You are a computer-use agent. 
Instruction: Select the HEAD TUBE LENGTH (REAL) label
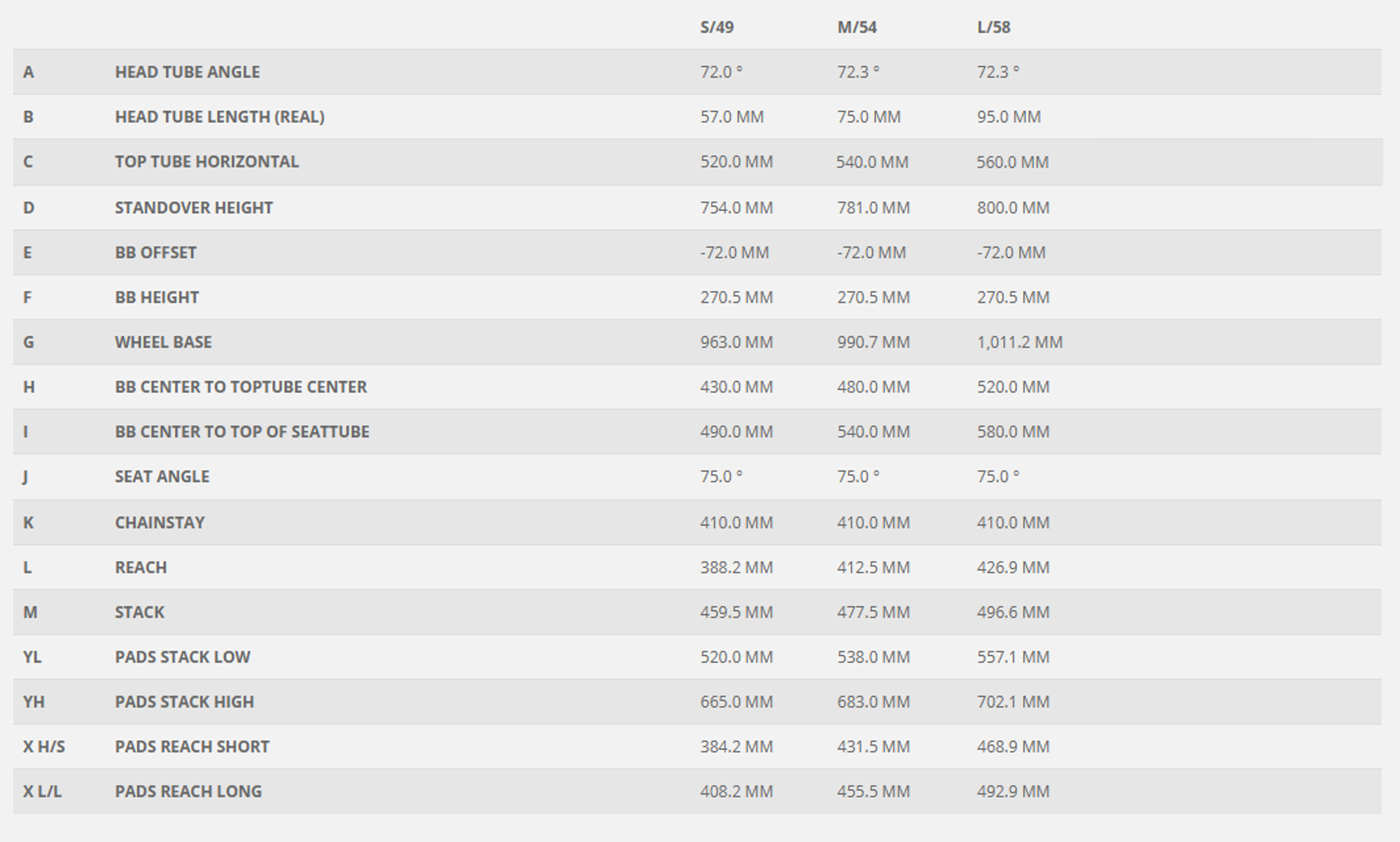click(x=220, y=117)
